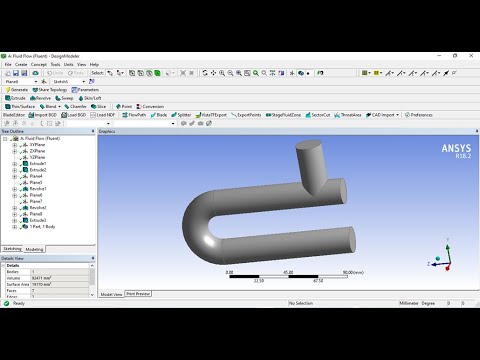Select Plane7 in the tree outline

pyautogui.click(x=36, y=201)
